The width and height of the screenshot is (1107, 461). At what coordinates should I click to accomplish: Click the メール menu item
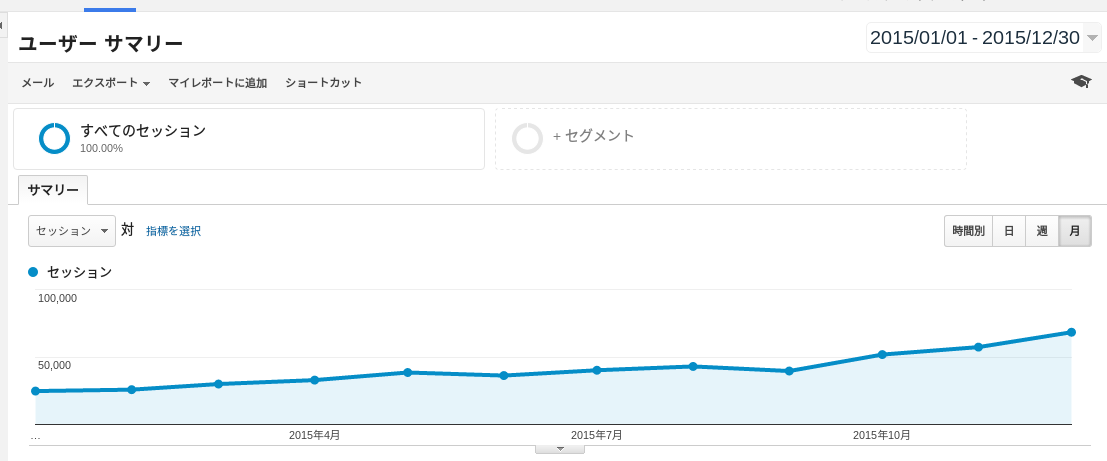point(38,83)
